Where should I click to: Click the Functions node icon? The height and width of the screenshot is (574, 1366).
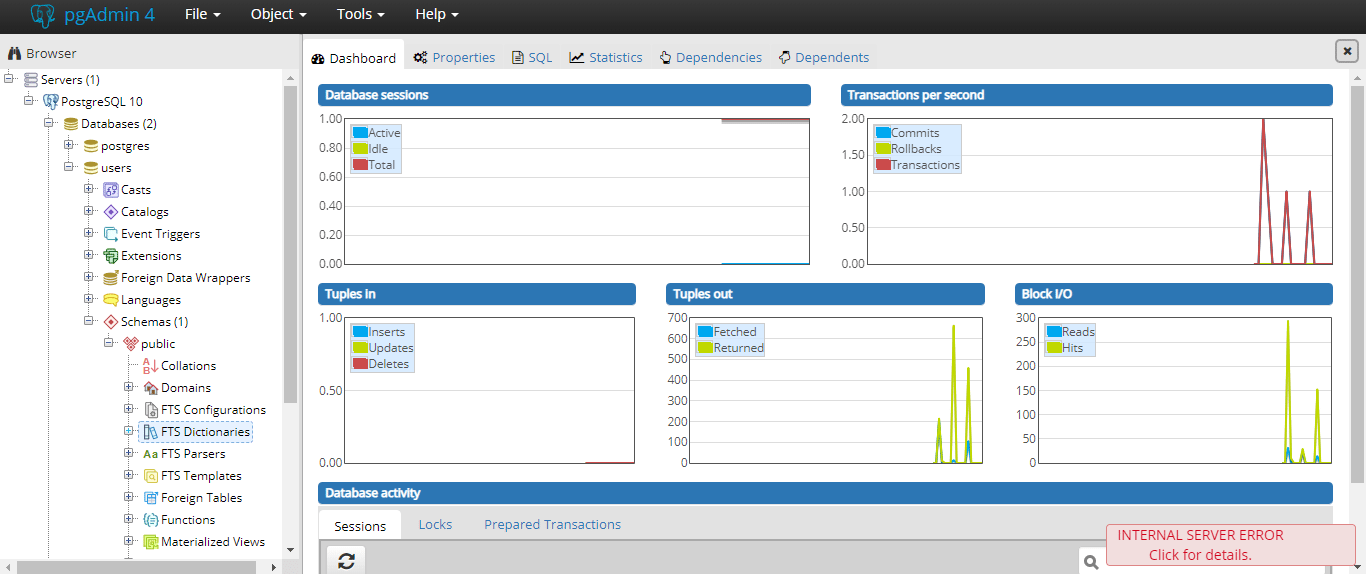(151, 520)
